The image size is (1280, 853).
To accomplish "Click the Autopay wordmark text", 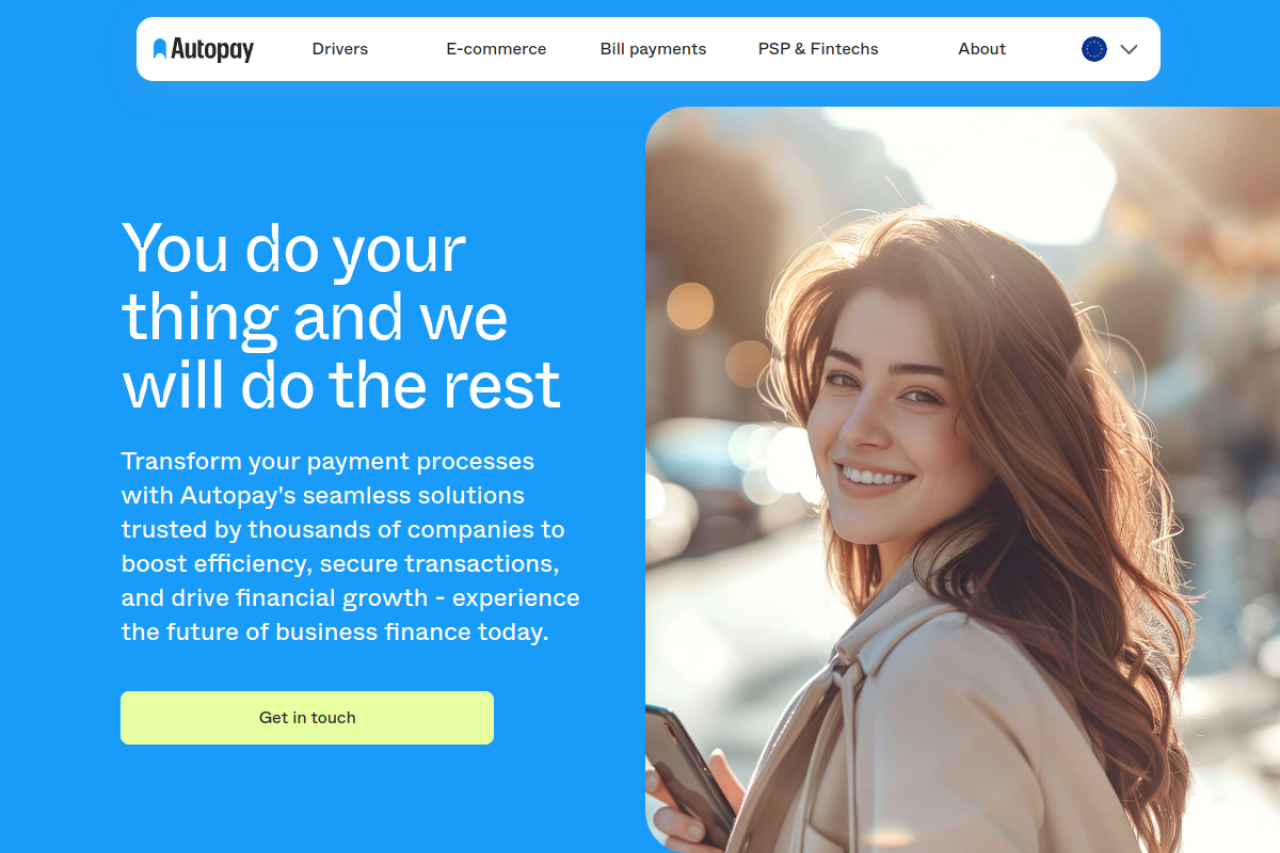I will point(212,49).
